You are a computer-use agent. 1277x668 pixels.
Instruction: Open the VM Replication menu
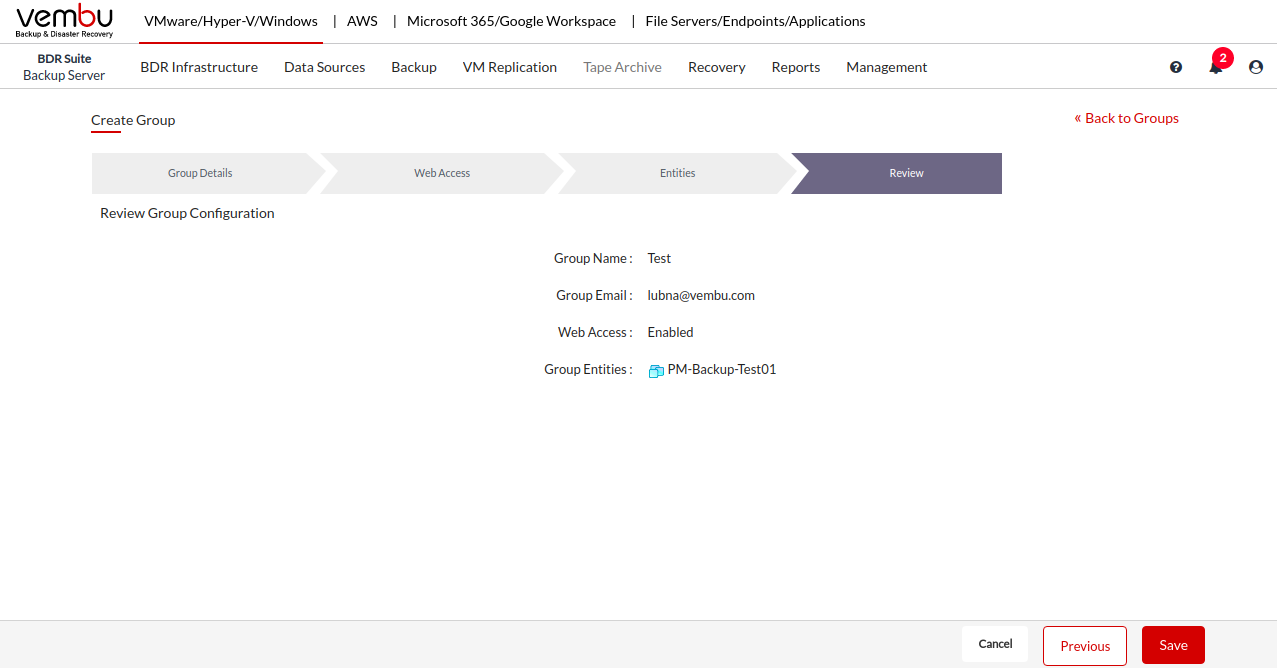pos(510,67)
